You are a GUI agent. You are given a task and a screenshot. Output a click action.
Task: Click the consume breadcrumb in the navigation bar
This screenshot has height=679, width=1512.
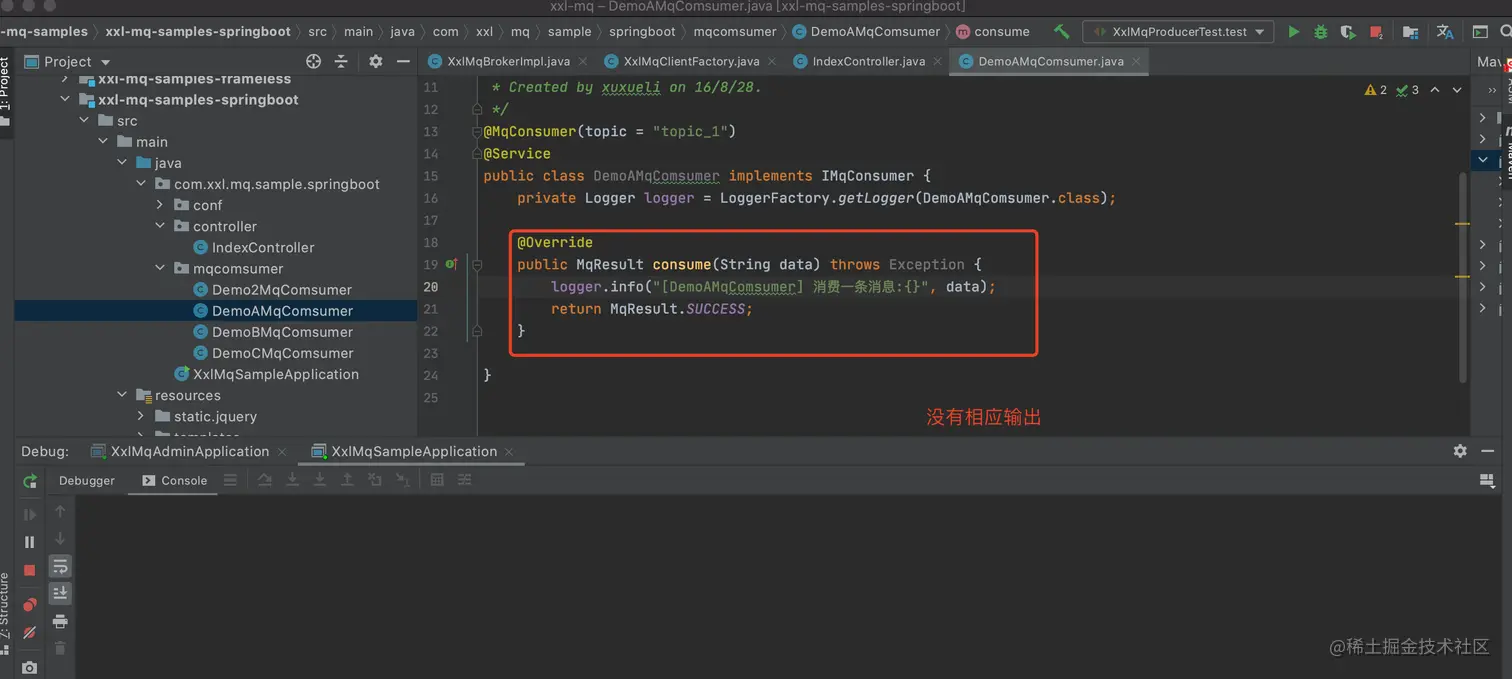(x=992, y=32)
